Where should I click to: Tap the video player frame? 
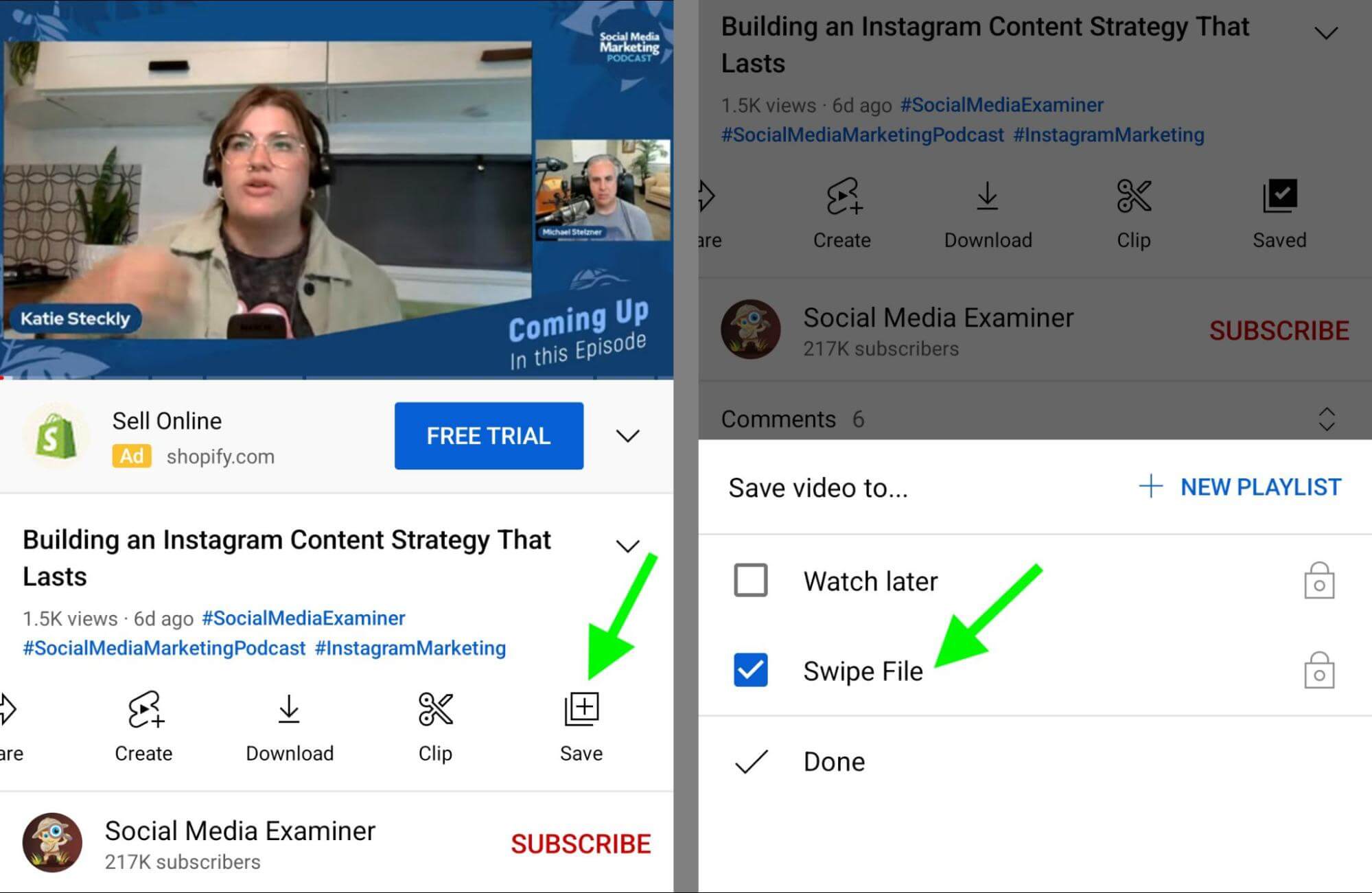[336, 189]
